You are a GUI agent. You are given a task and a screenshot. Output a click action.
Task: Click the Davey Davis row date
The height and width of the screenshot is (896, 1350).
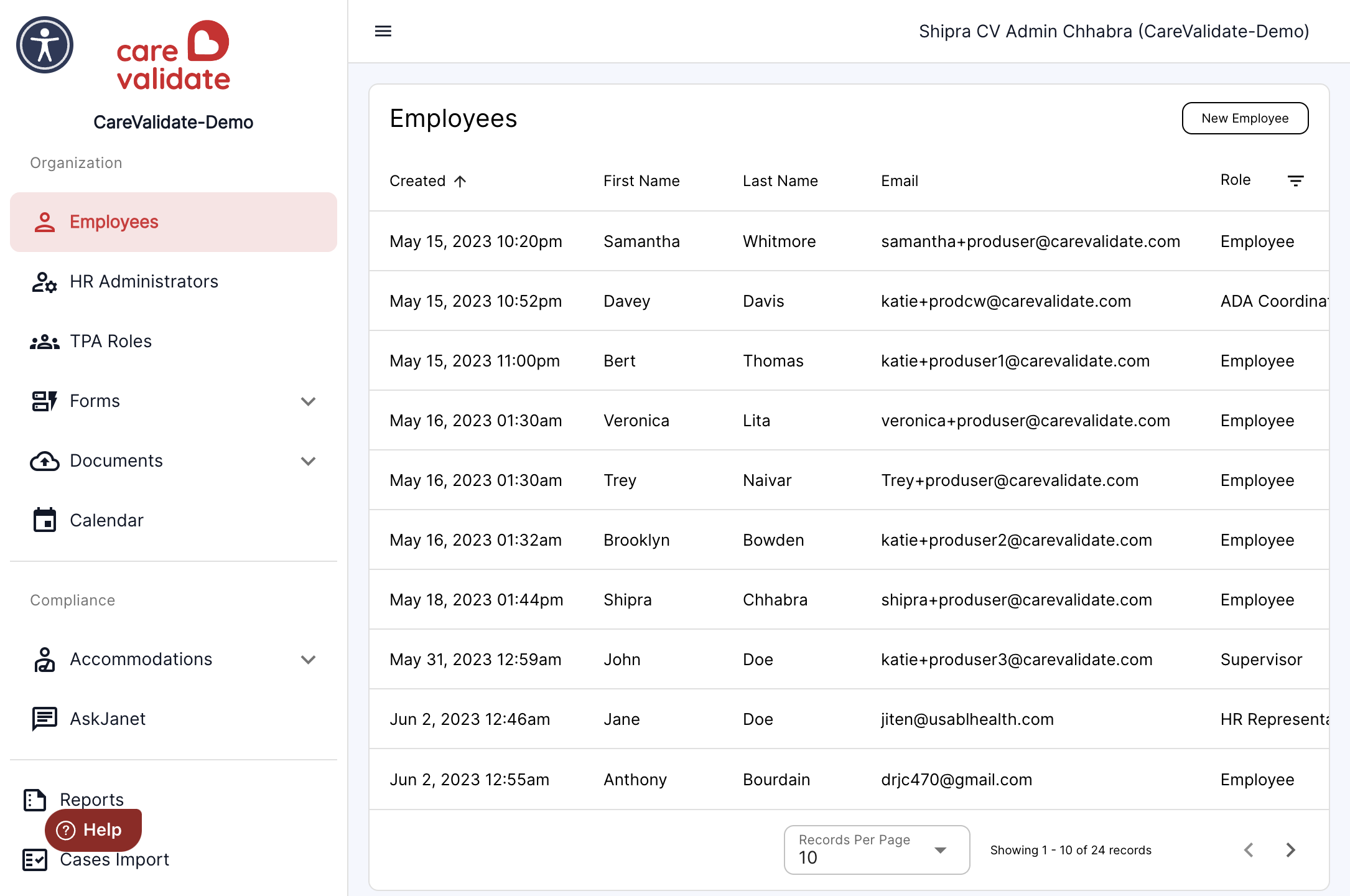(475, 301)
